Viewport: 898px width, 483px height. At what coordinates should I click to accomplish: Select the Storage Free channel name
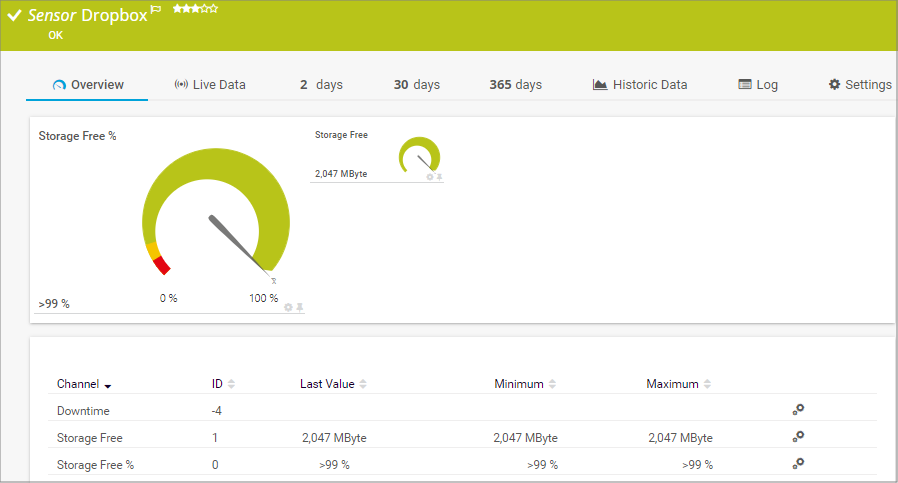(x=90, y=438)
